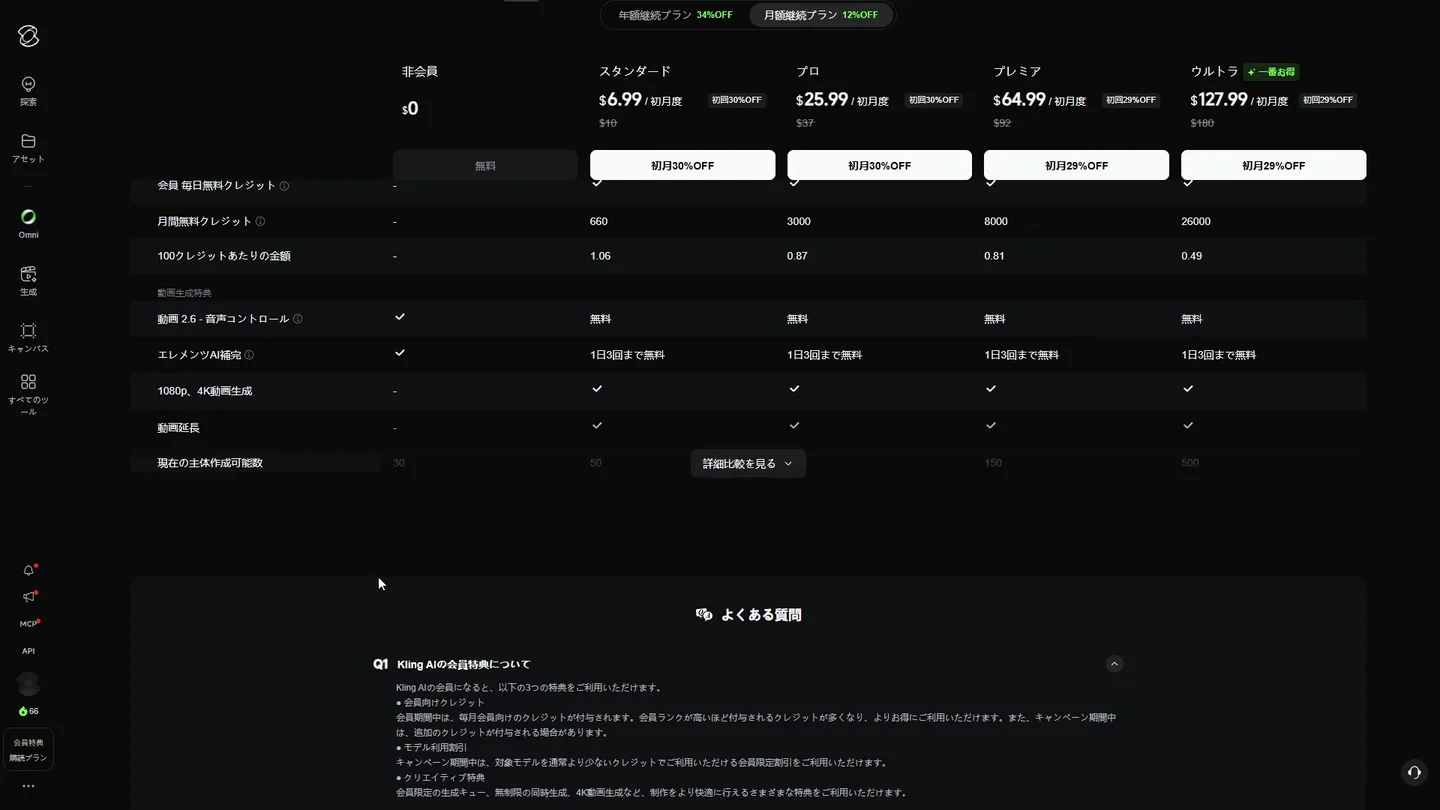Viewport: 1440px width, 810px height.
Task: Click the 動画延長 row label
Action: tap(179, 428)
